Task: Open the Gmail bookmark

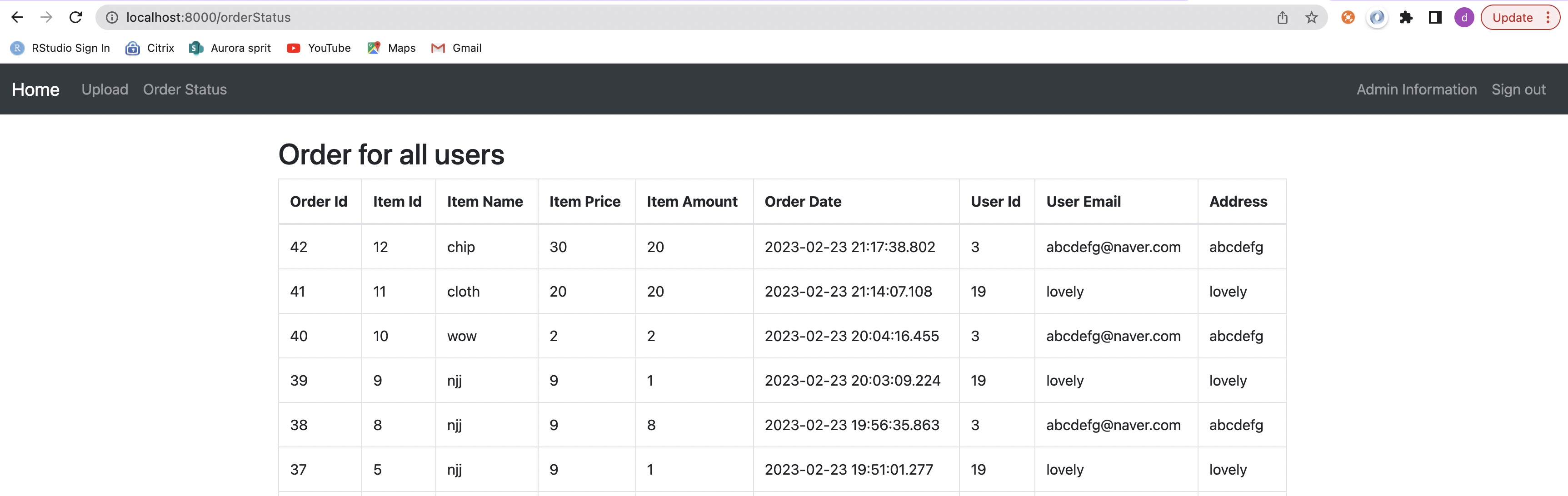Action: point(456,48)
